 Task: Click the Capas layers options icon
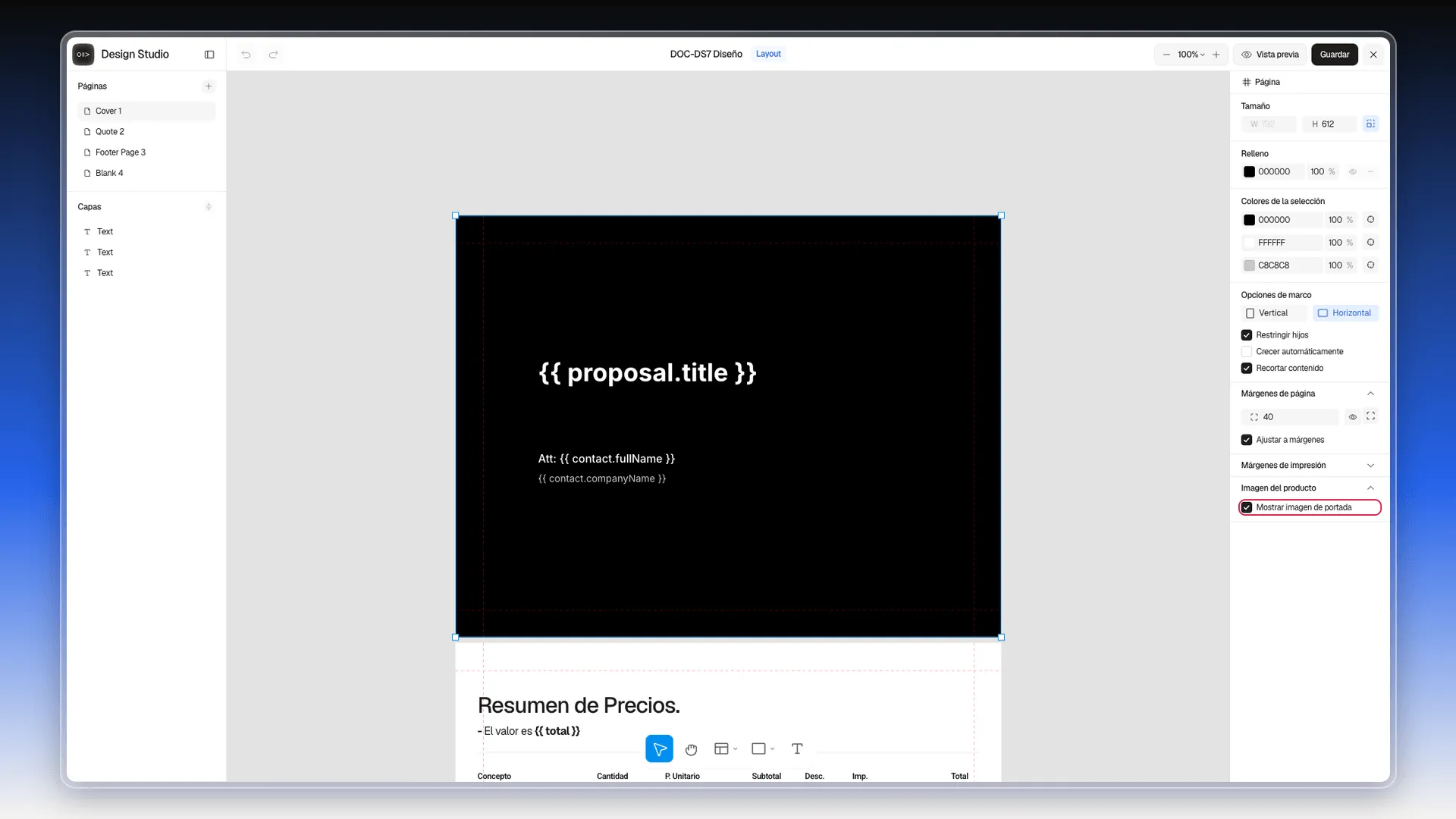pyautogui.click(x=209, y=207)
